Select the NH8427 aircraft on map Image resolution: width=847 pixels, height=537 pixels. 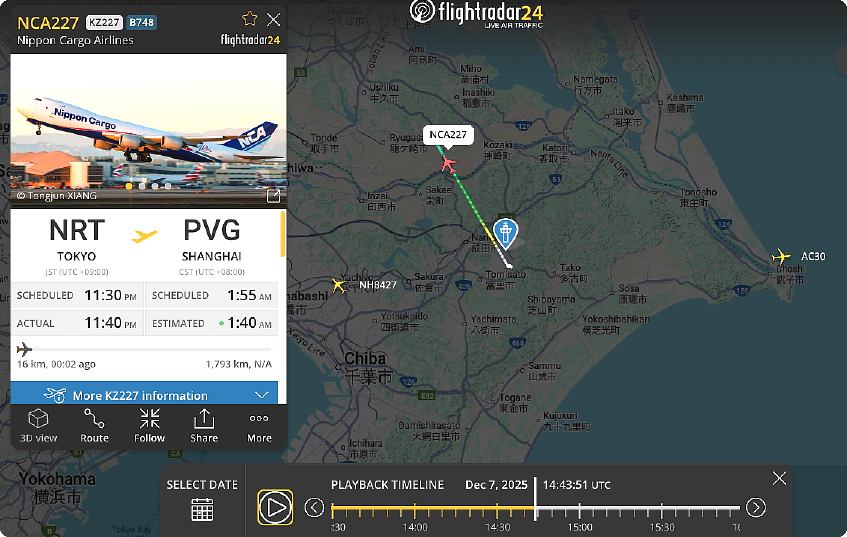click(339, 285)
